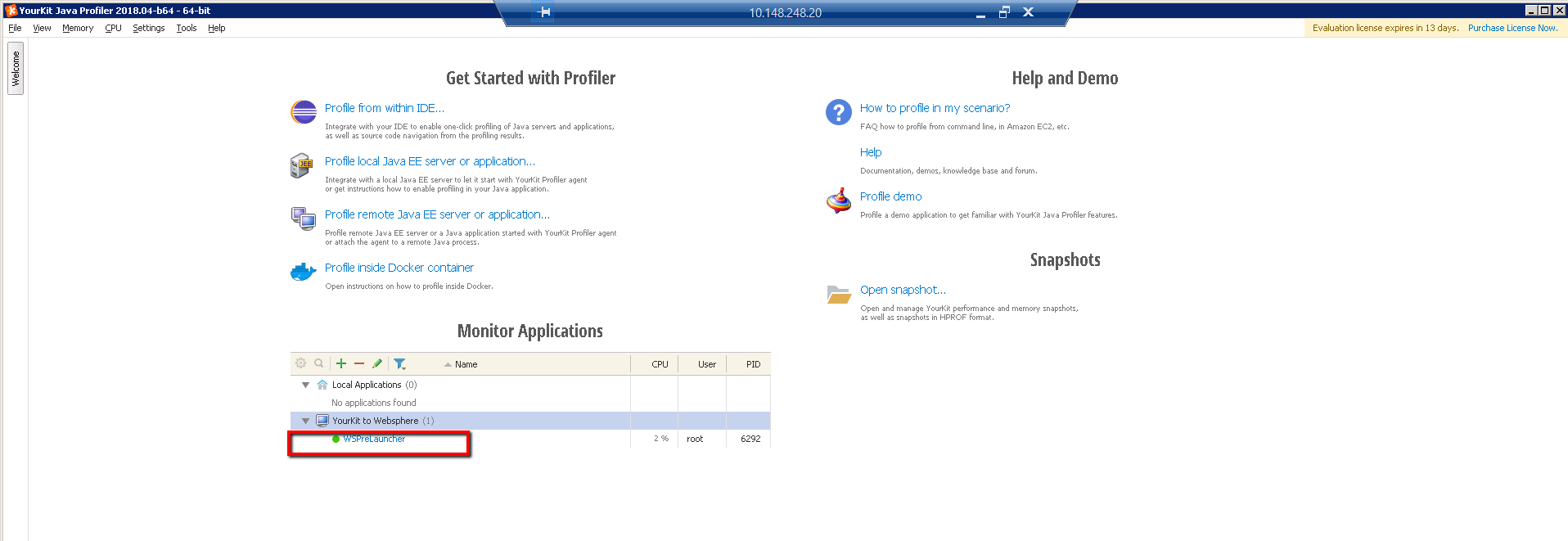1568x541 pixels.
Task: Click the green status dot beside WSPreLauncher
Action: tap(336, 439)
